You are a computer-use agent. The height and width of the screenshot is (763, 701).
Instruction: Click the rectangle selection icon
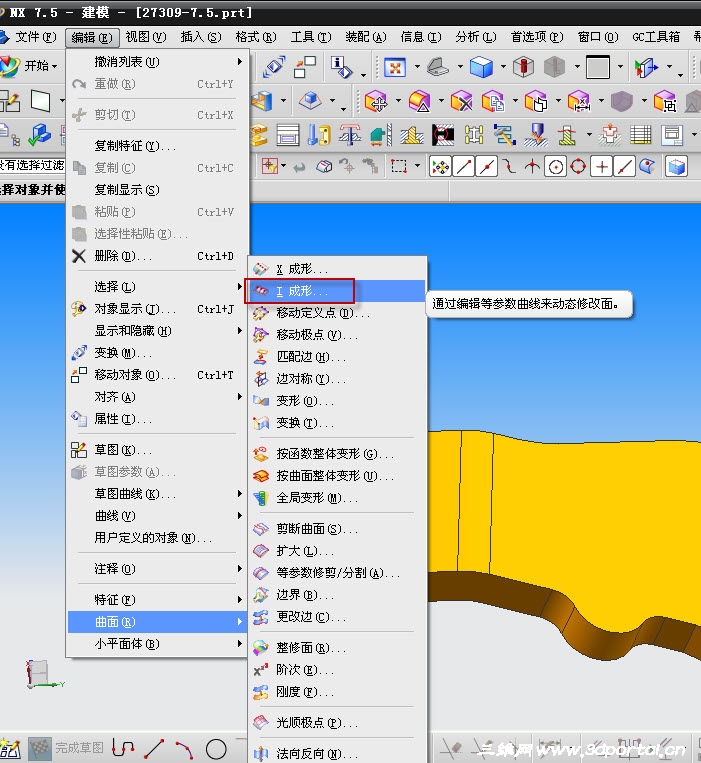(x=399, y=166)
